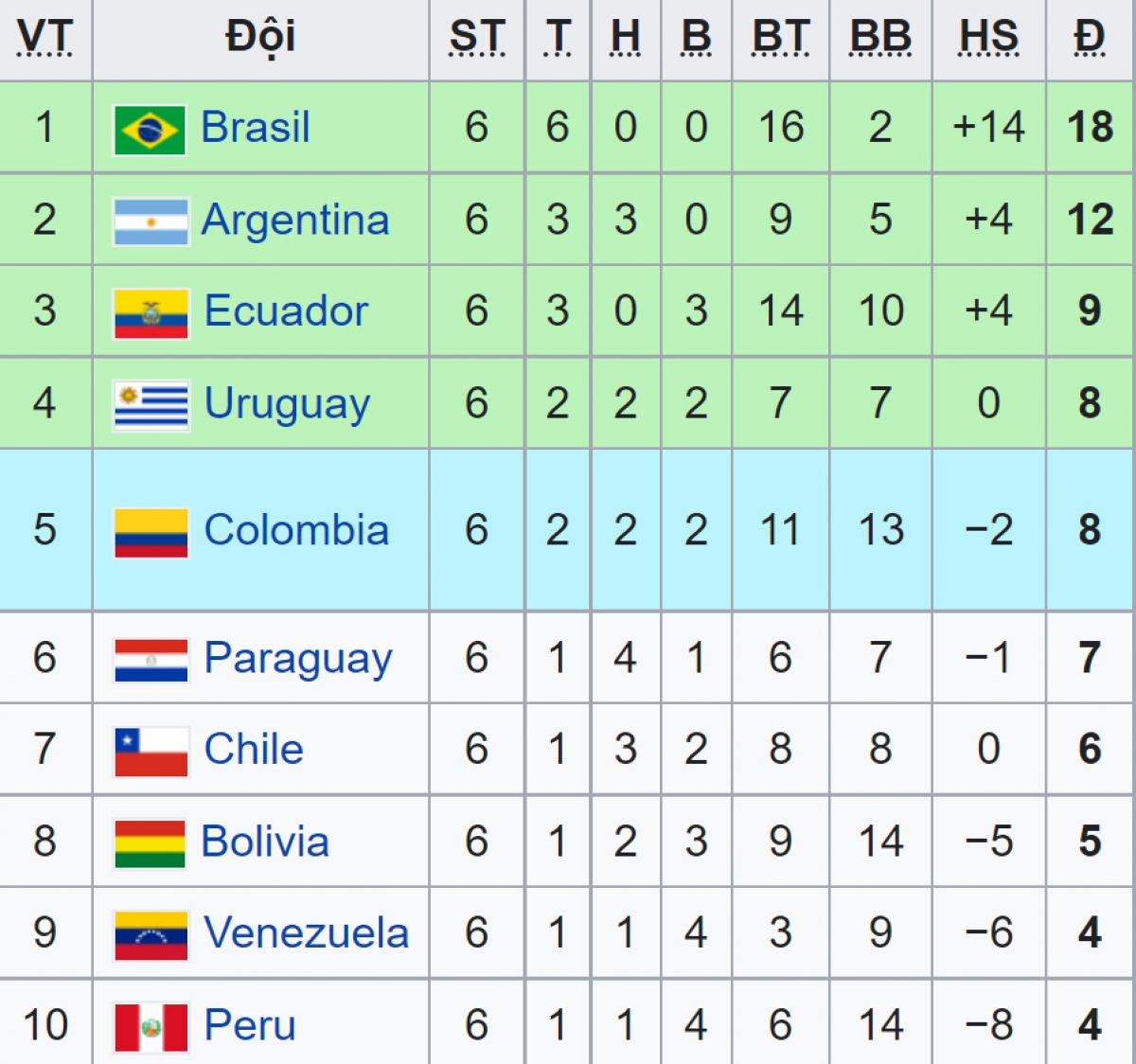The height and width of the screenshot is (1064, 1136).
Task: Click the Brasil flag icon
Action: pos(150,130)
